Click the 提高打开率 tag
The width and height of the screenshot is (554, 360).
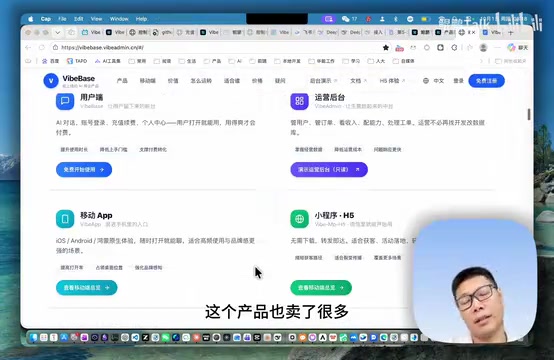click(72, 267)
